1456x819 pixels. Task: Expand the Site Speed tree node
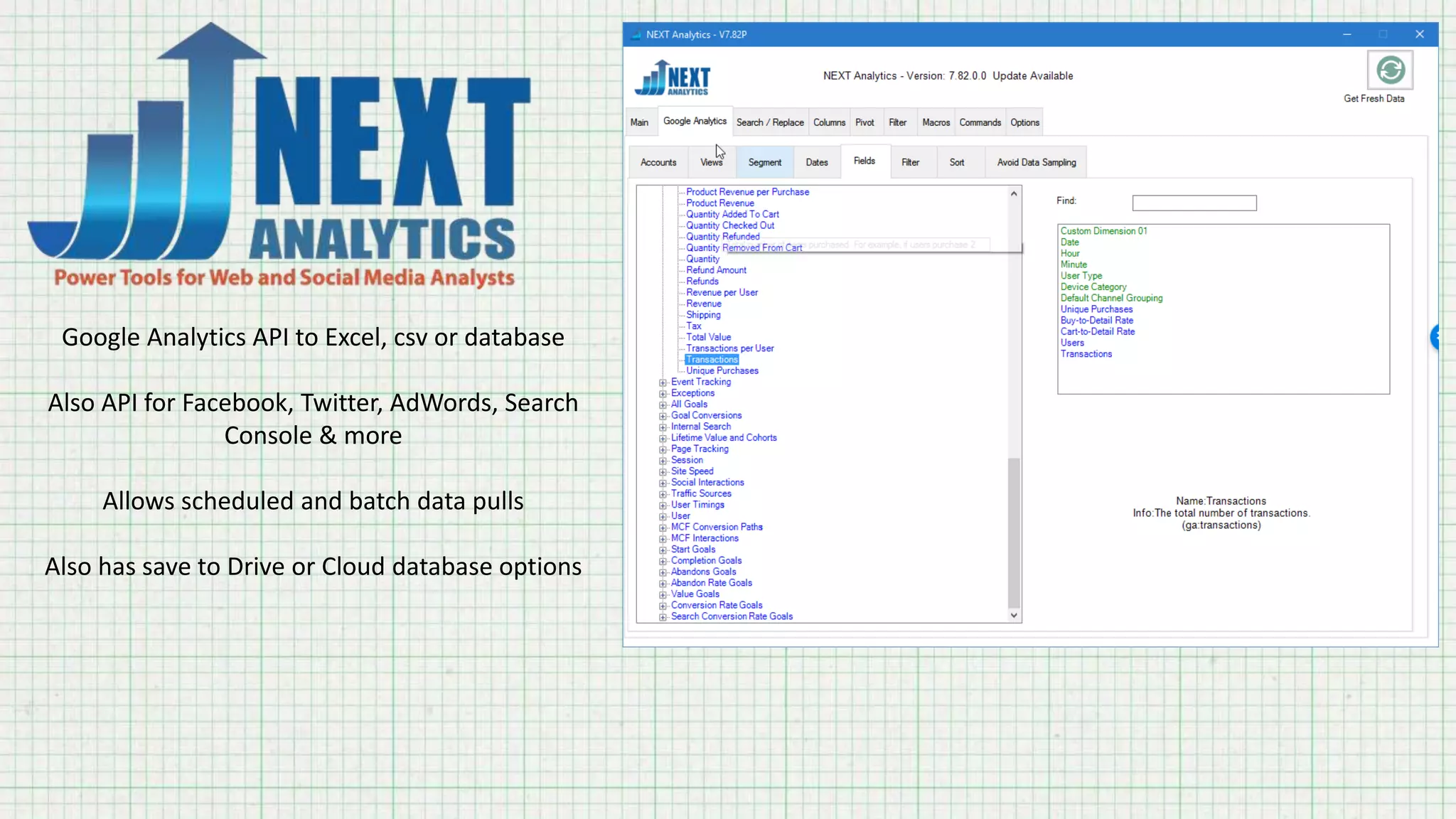click(663, 472)
